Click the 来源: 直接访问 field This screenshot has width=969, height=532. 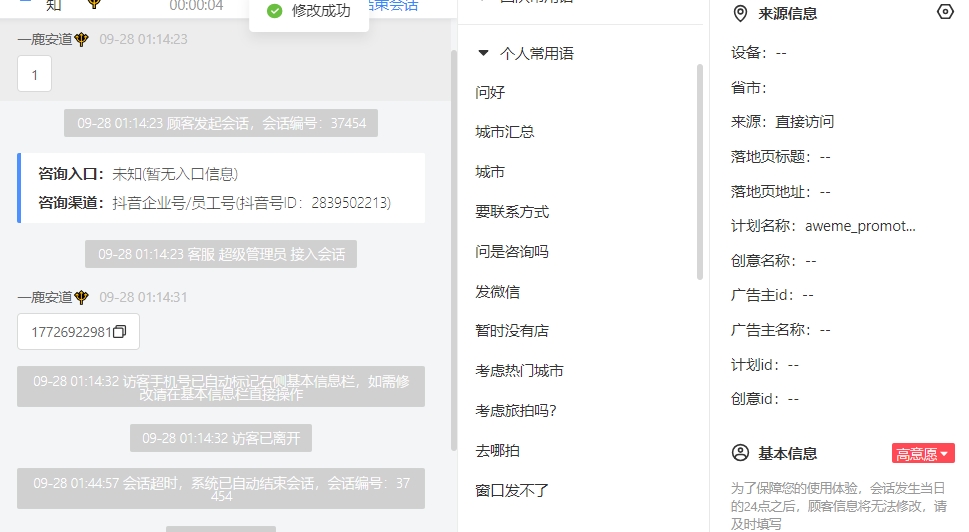(782, 122)
